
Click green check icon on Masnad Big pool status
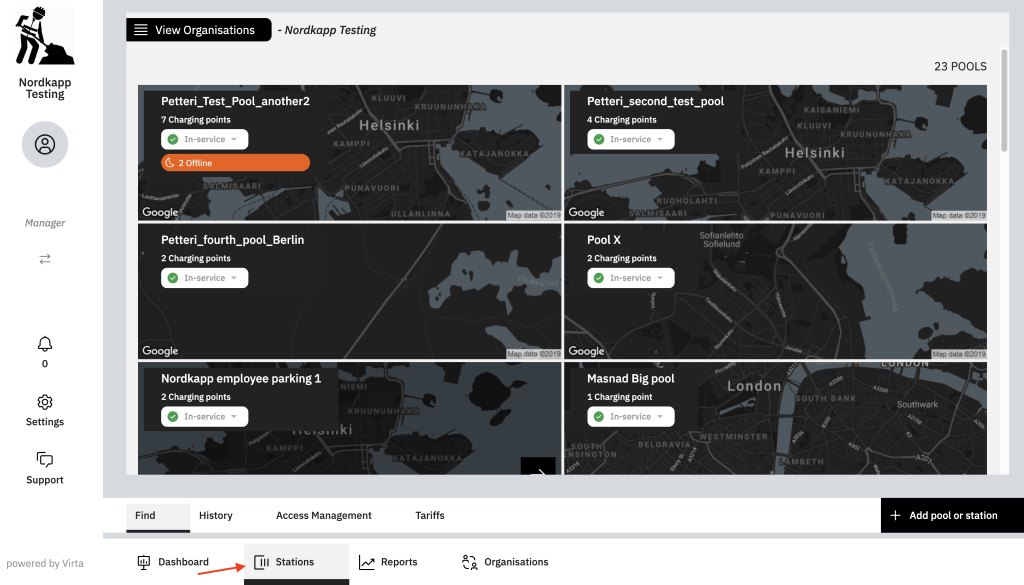pos(599,417)
